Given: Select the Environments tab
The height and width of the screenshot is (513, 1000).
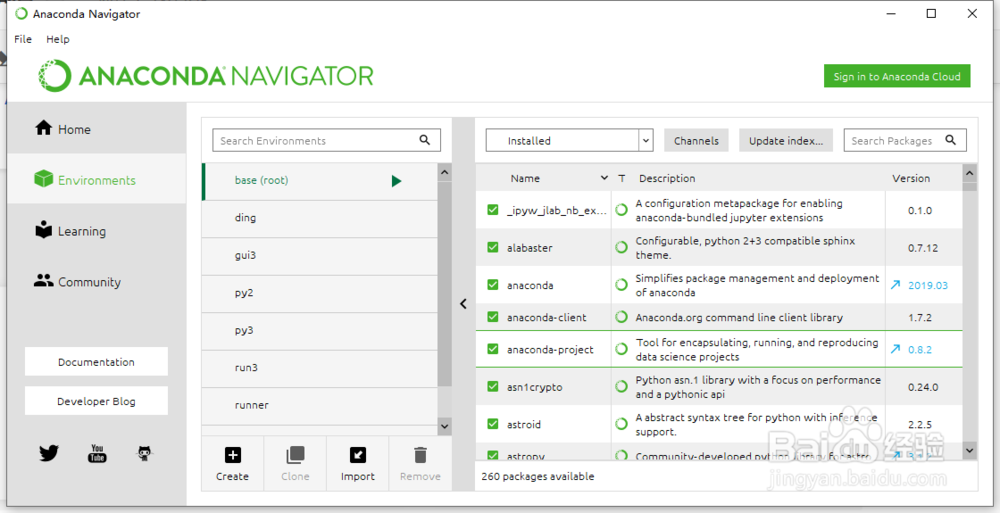Looking at the screenshot, I should pyautogui.click(x=97, y=180).
